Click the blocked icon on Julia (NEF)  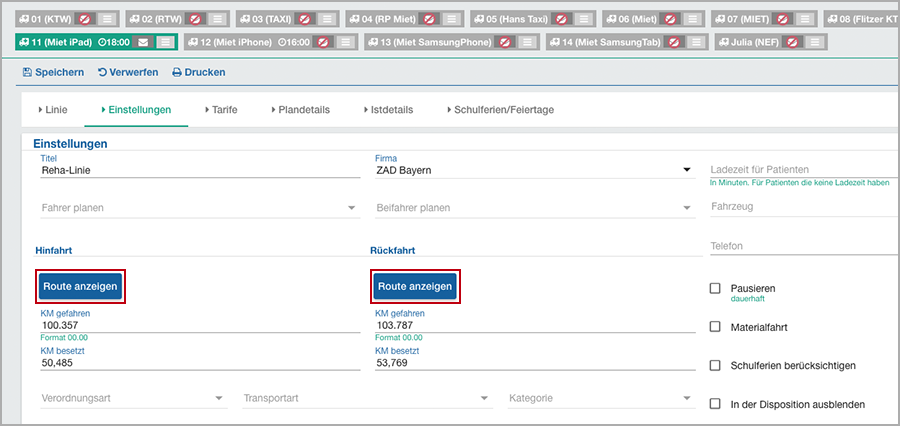click(x=792, y=41)
